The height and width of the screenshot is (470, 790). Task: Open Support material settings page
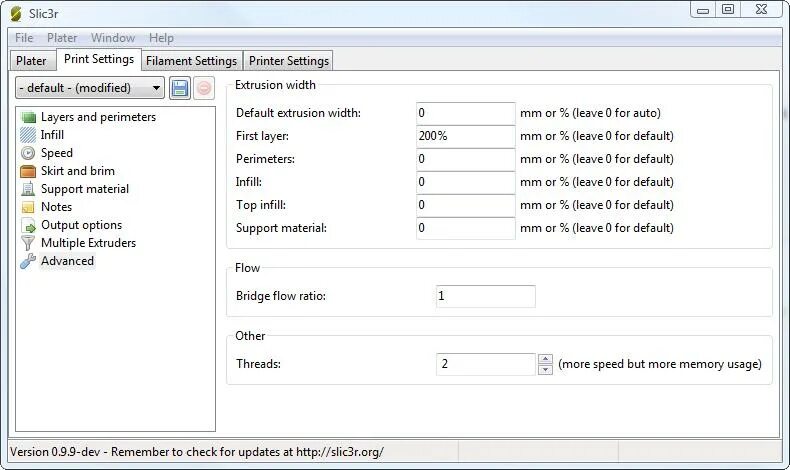84,189
